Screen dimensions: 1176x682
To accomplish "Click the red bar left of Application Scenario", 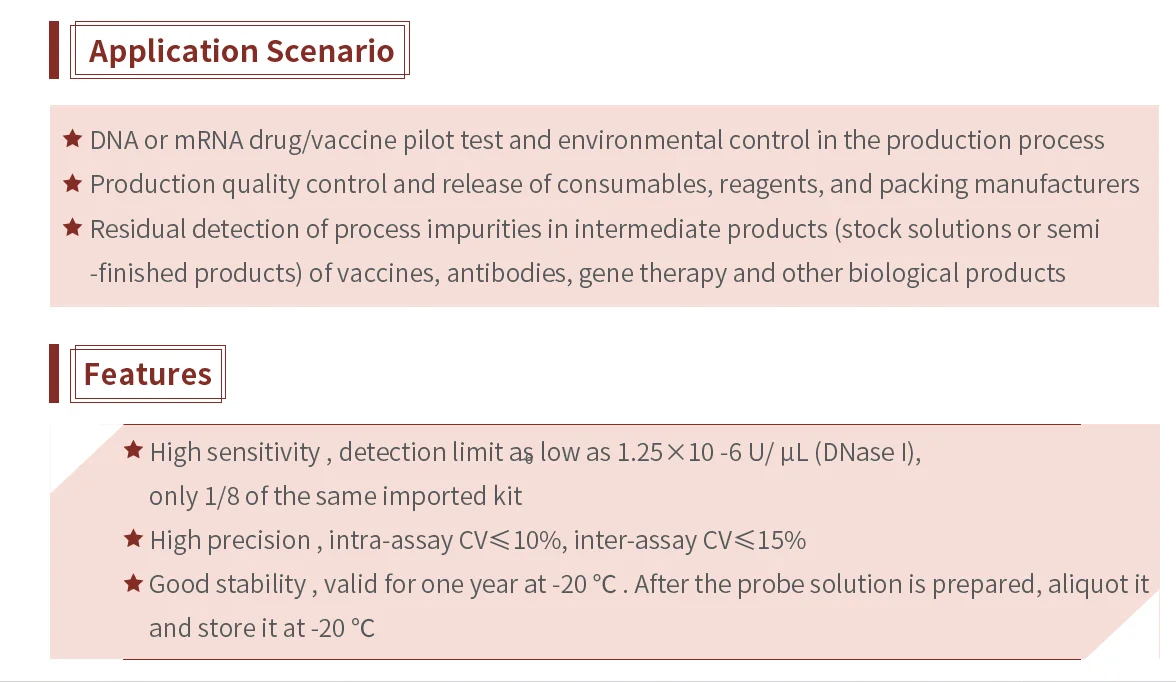I will point(54,50).
